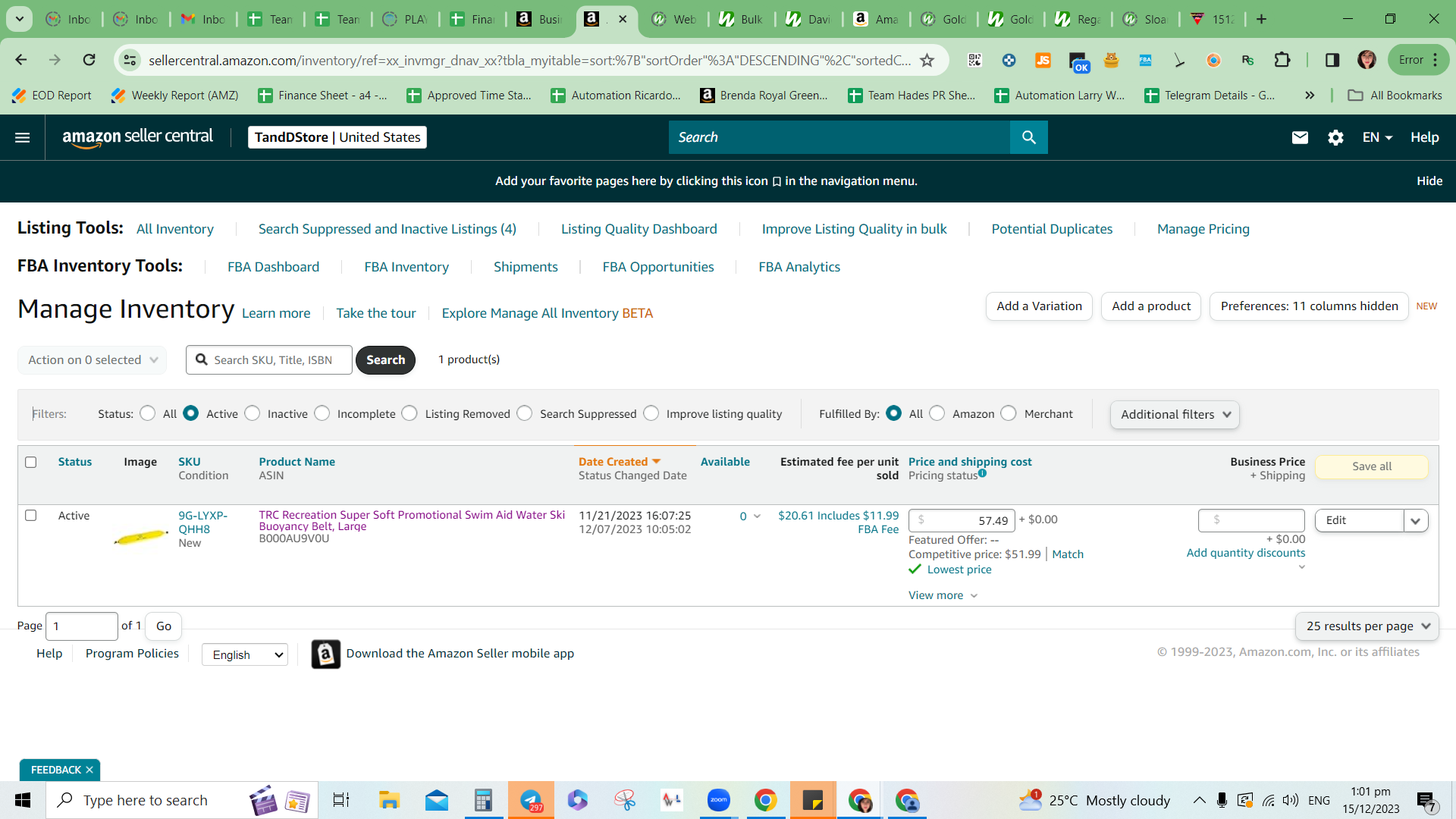Open the FBA calculator extension icon
The width and height of the screenshot is (1456, 819).
pyautogui.click(x=1145, y=60)
